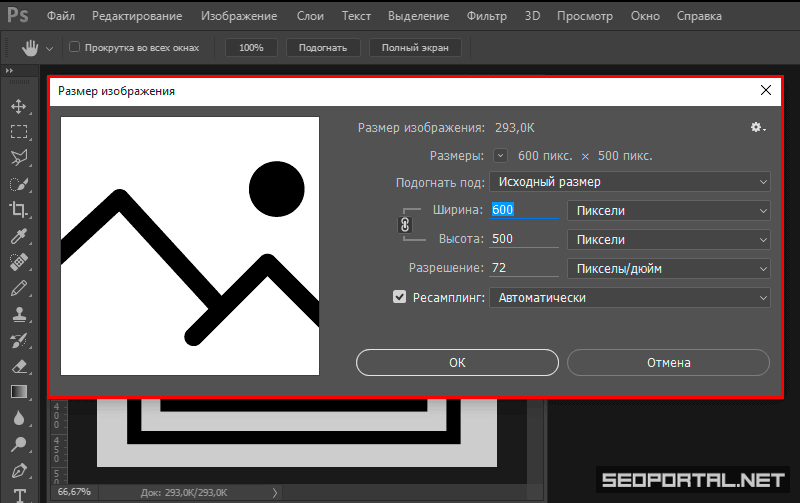Click the constrain proportions chain link icon

click(406, 225)
